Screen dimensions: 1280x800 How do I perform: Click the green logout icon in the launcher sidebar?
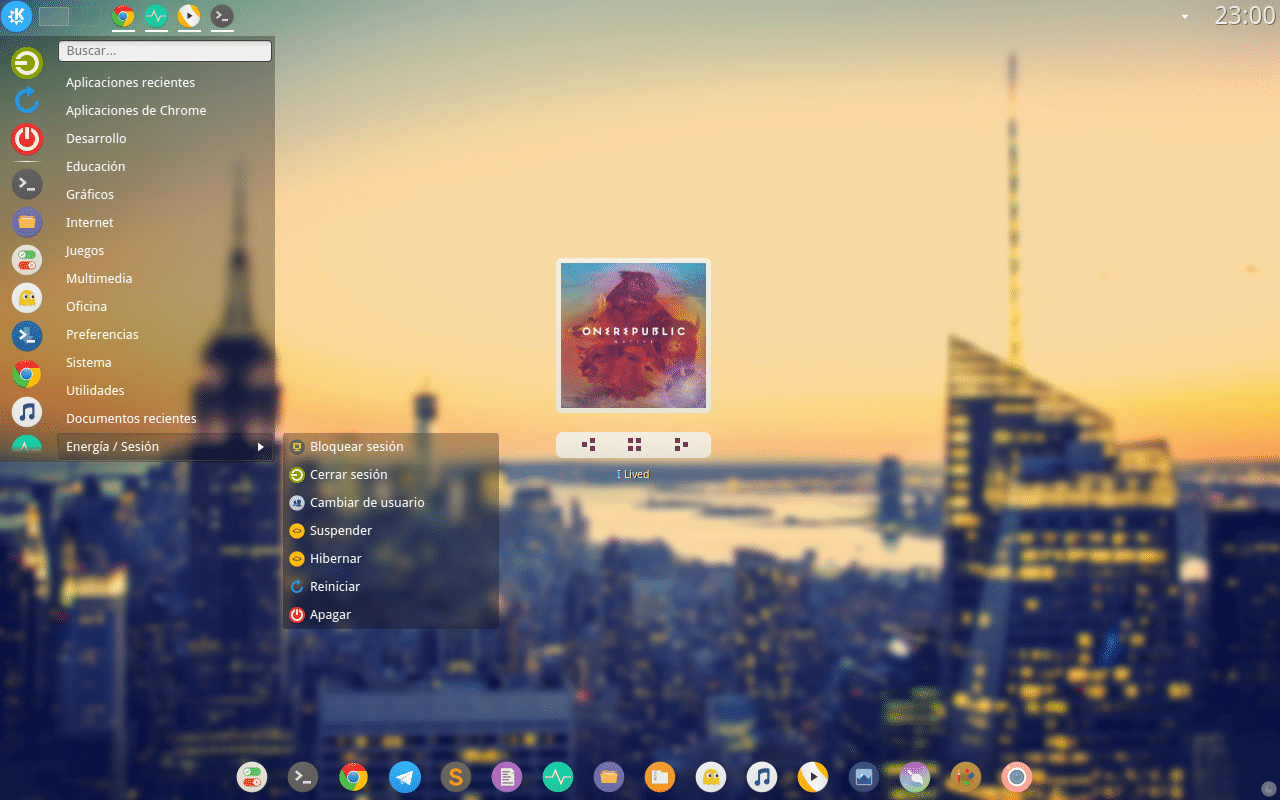click(27, 63)
